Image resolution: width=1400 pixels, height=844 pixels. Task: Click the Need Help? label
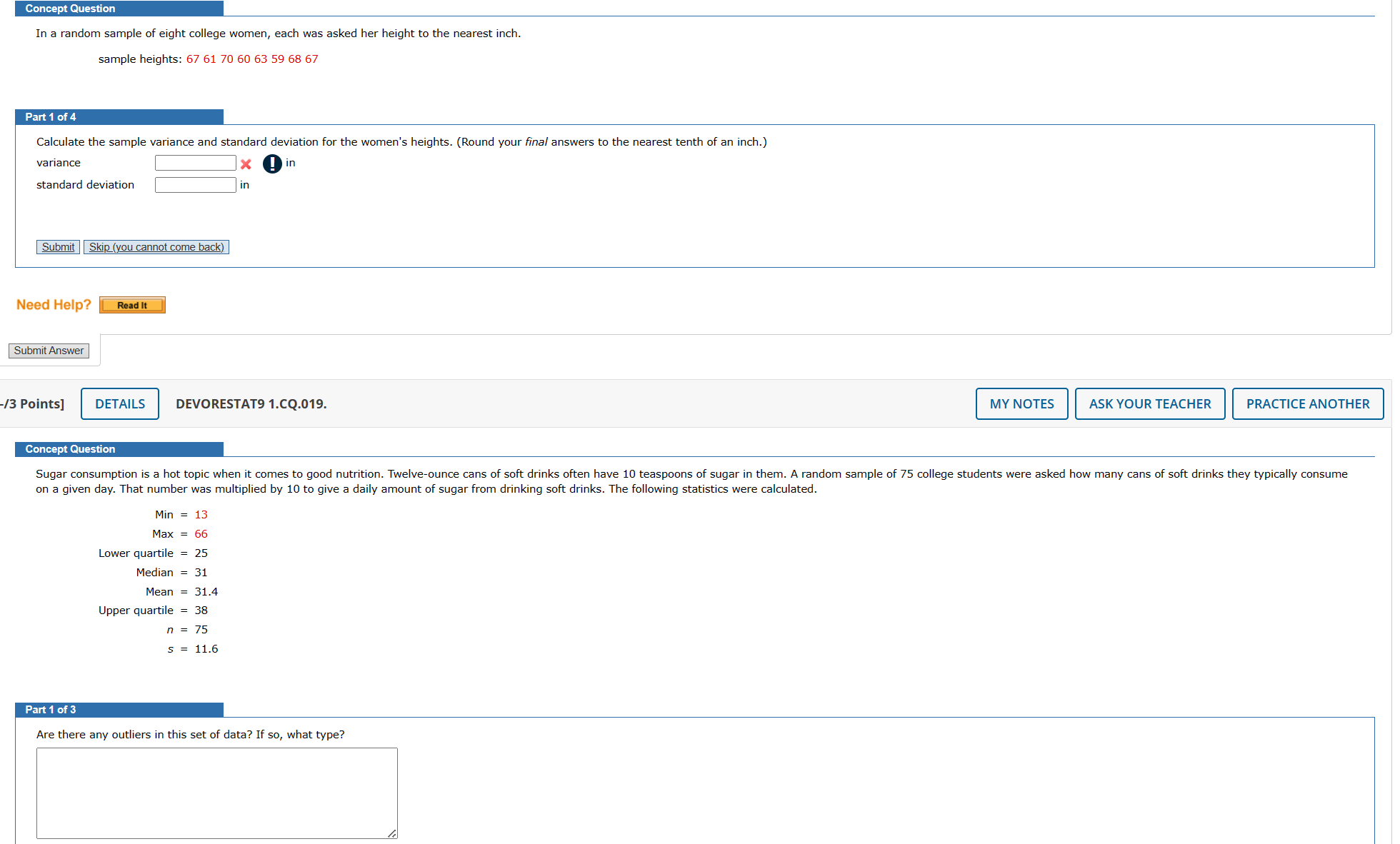click(x=54, y=305)
